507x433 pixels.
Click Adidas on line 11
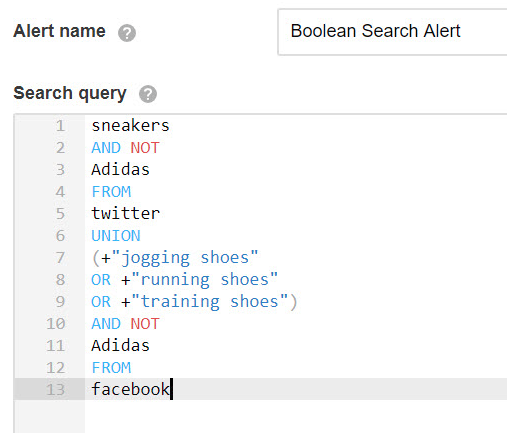point(120,346)
